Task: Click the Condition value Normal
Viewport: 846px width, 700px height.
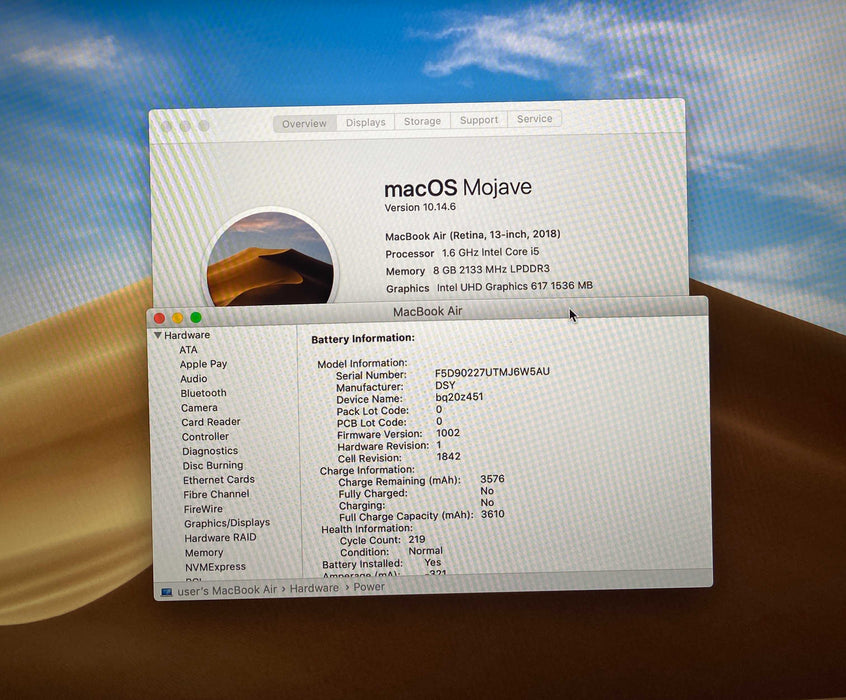Action: 425,551
